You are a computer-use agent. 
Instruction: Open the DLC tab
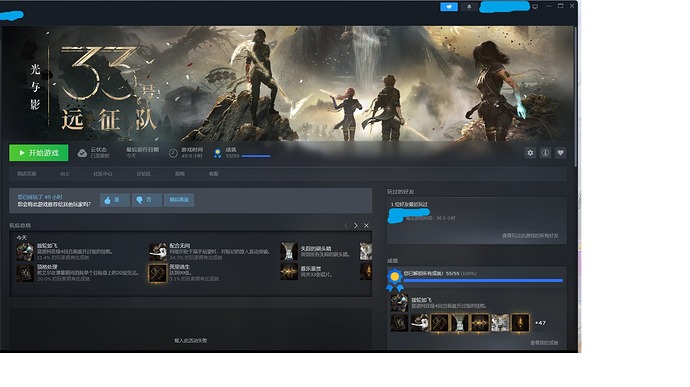[x=65, y=174]
